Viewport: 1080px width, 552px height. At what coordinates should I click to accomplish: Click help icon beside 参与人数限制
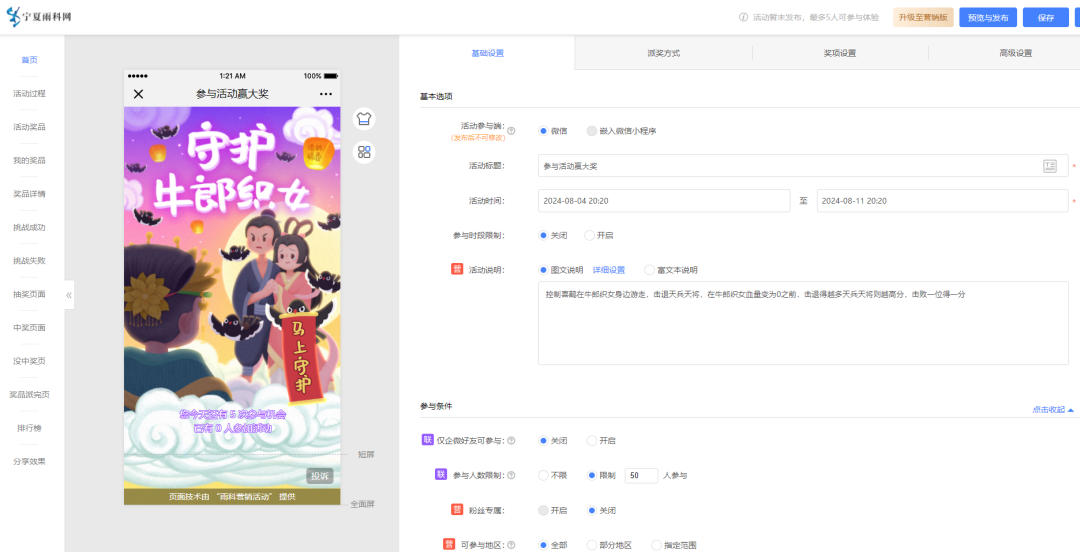click(x=512, y=475)
